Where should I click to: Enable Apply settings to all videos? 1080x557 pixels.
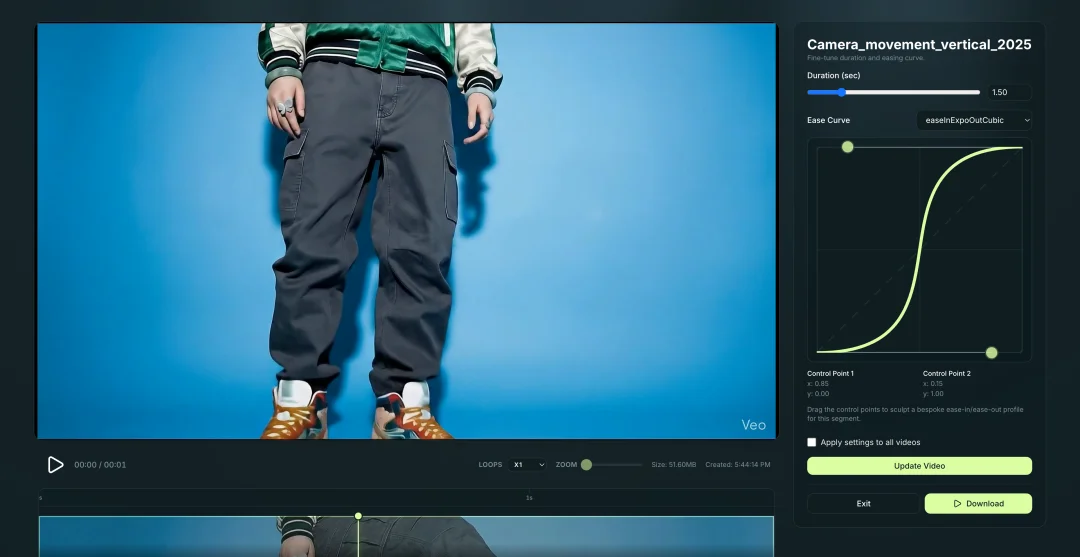click(x=812, y=442)
